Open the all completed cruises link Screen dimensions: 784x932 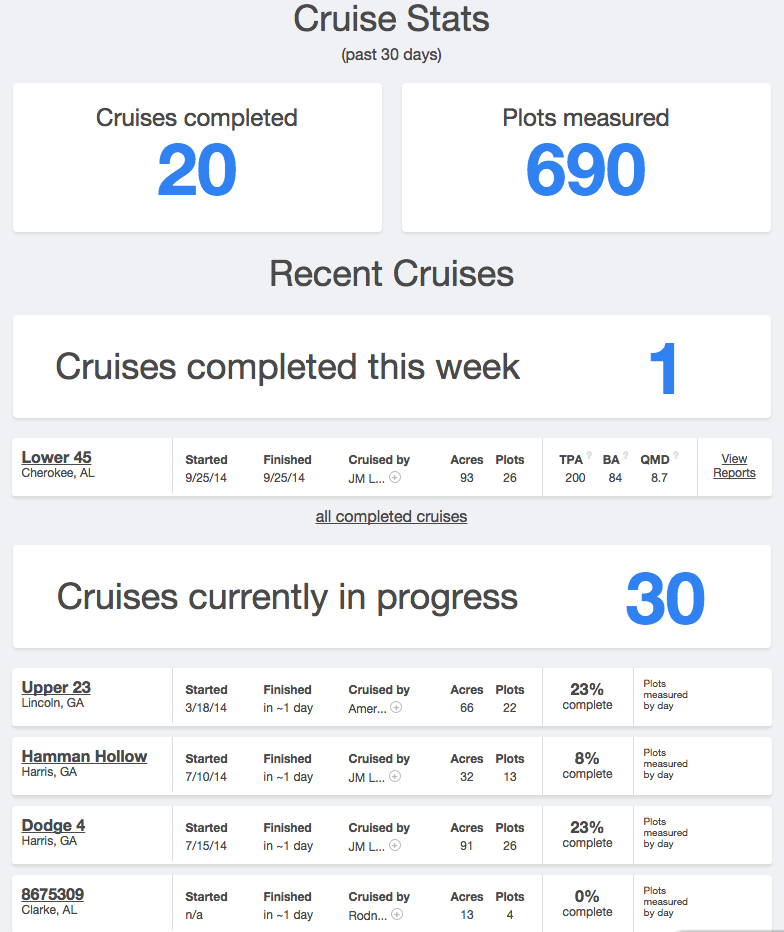point(391,517)
